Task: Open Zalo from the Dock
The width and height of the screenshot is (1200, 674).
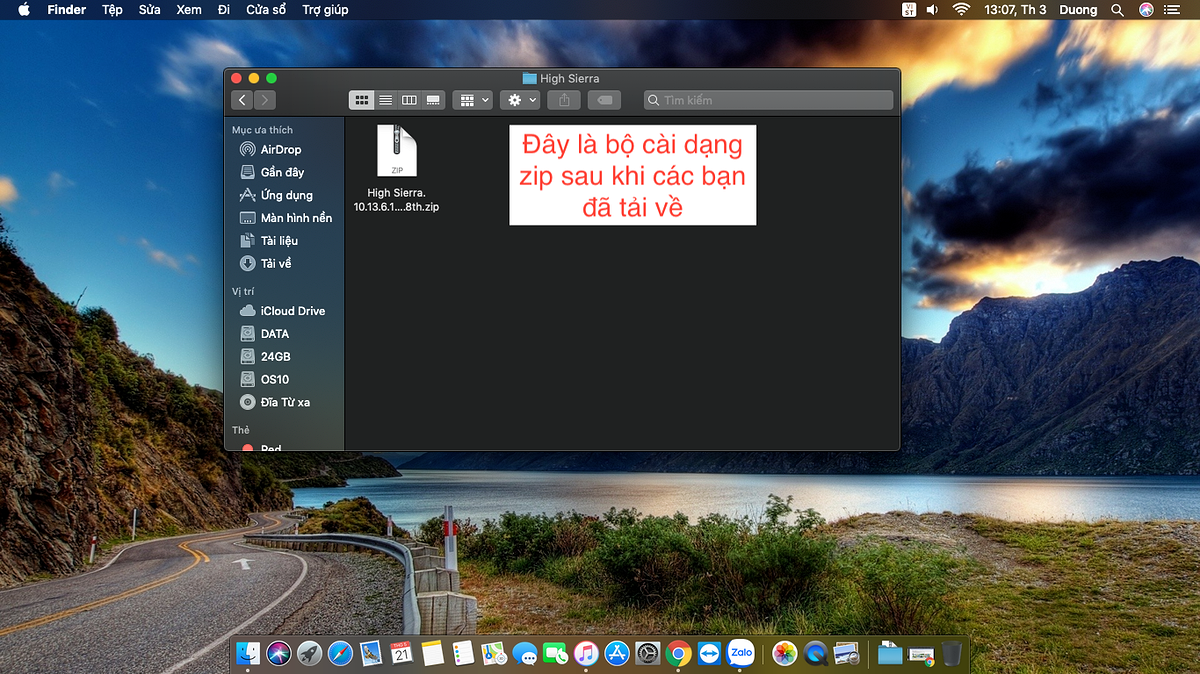Action: 741,652
